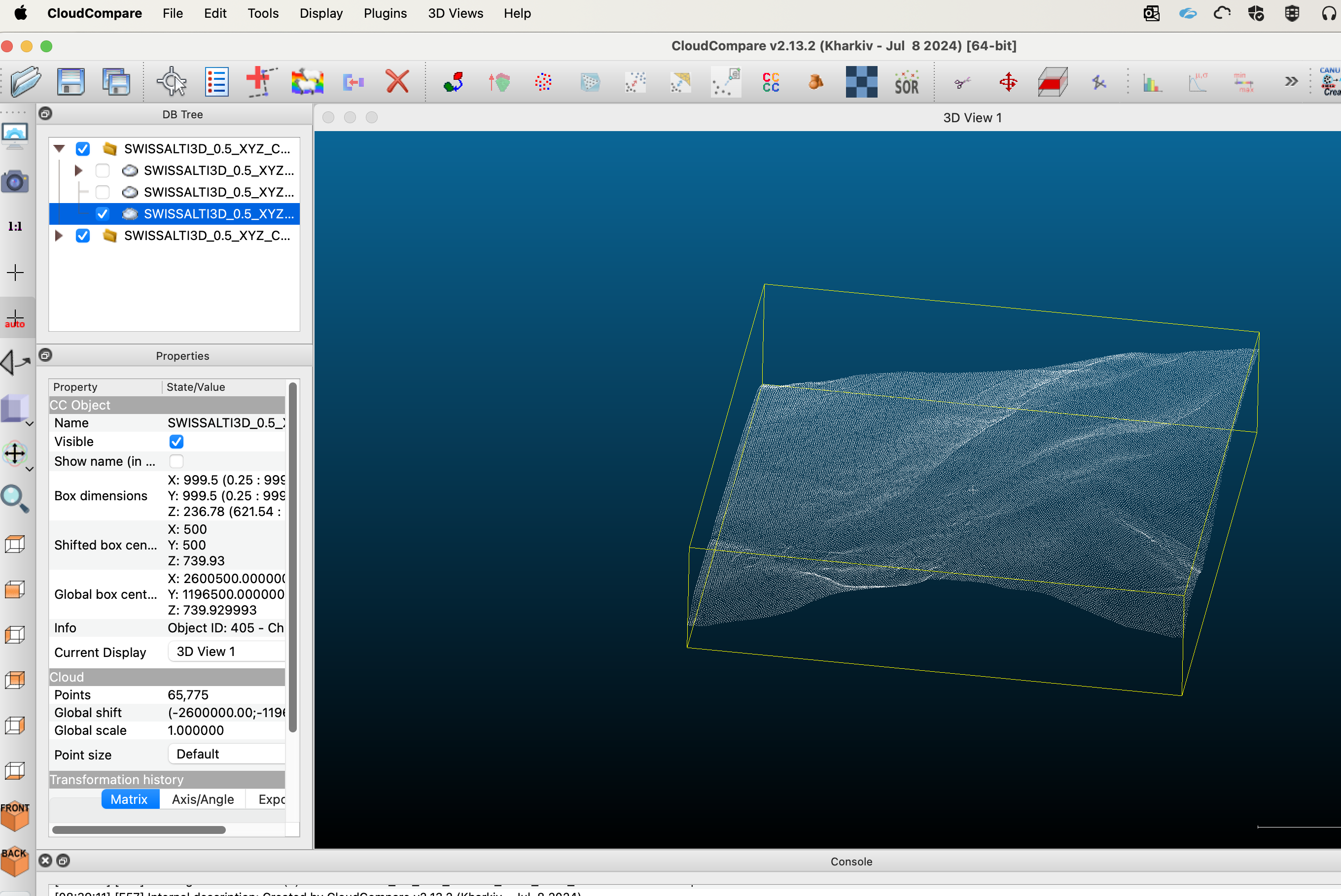Click the CC label connected components icon
This screenshot has width=1341, height=896.
point(771,82)
